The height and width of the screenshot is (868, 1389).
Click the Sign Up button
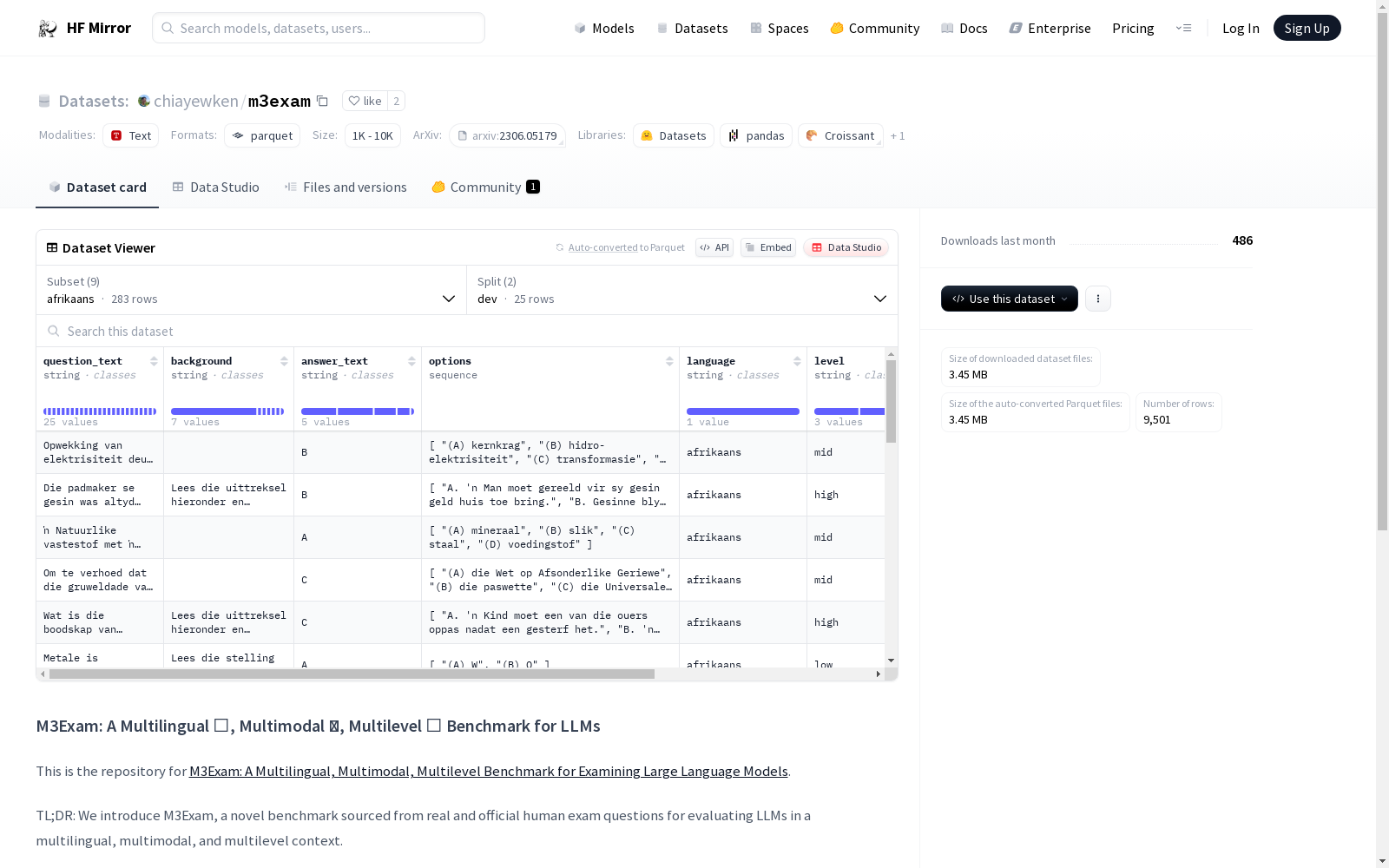(1307, 28)
